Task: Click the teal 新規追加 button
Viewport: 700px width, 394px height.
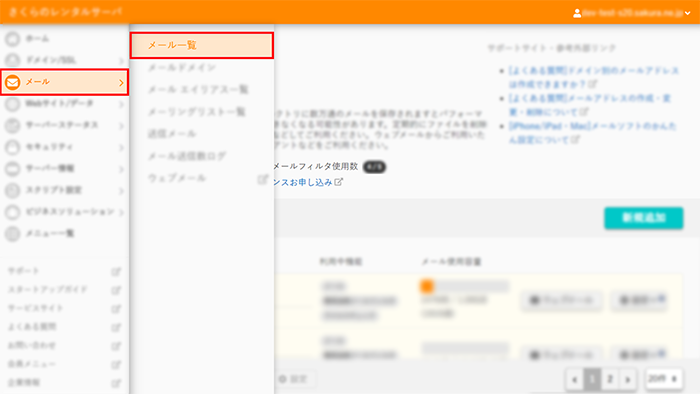Action: point(644,218)
